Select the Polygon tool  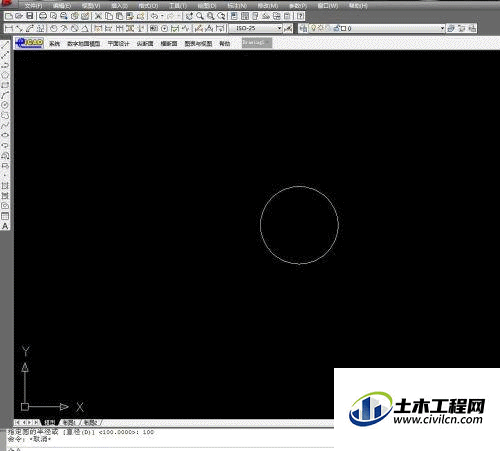[5, 75]
